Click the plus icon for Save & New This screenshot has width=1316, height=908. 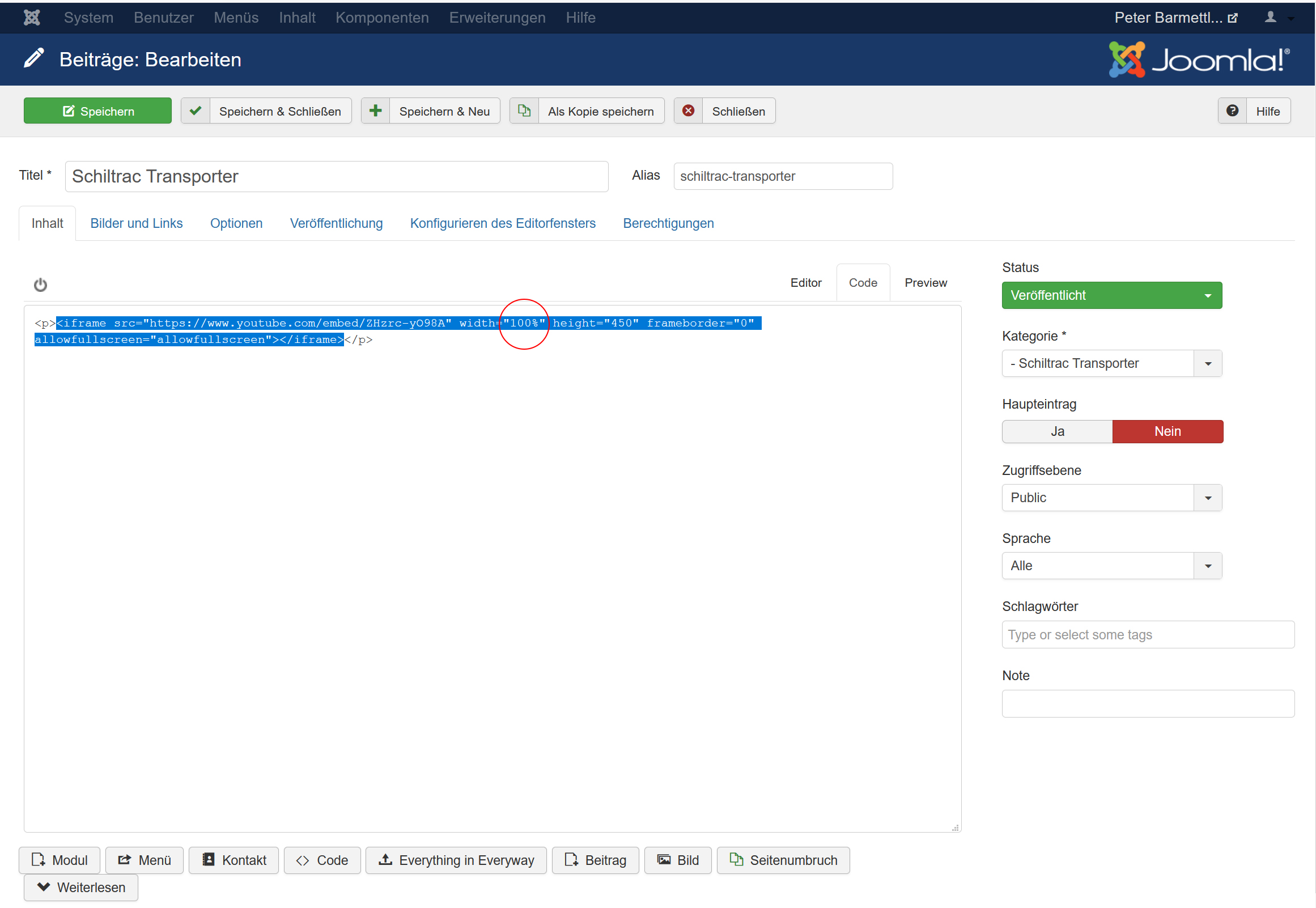point(375,111)
